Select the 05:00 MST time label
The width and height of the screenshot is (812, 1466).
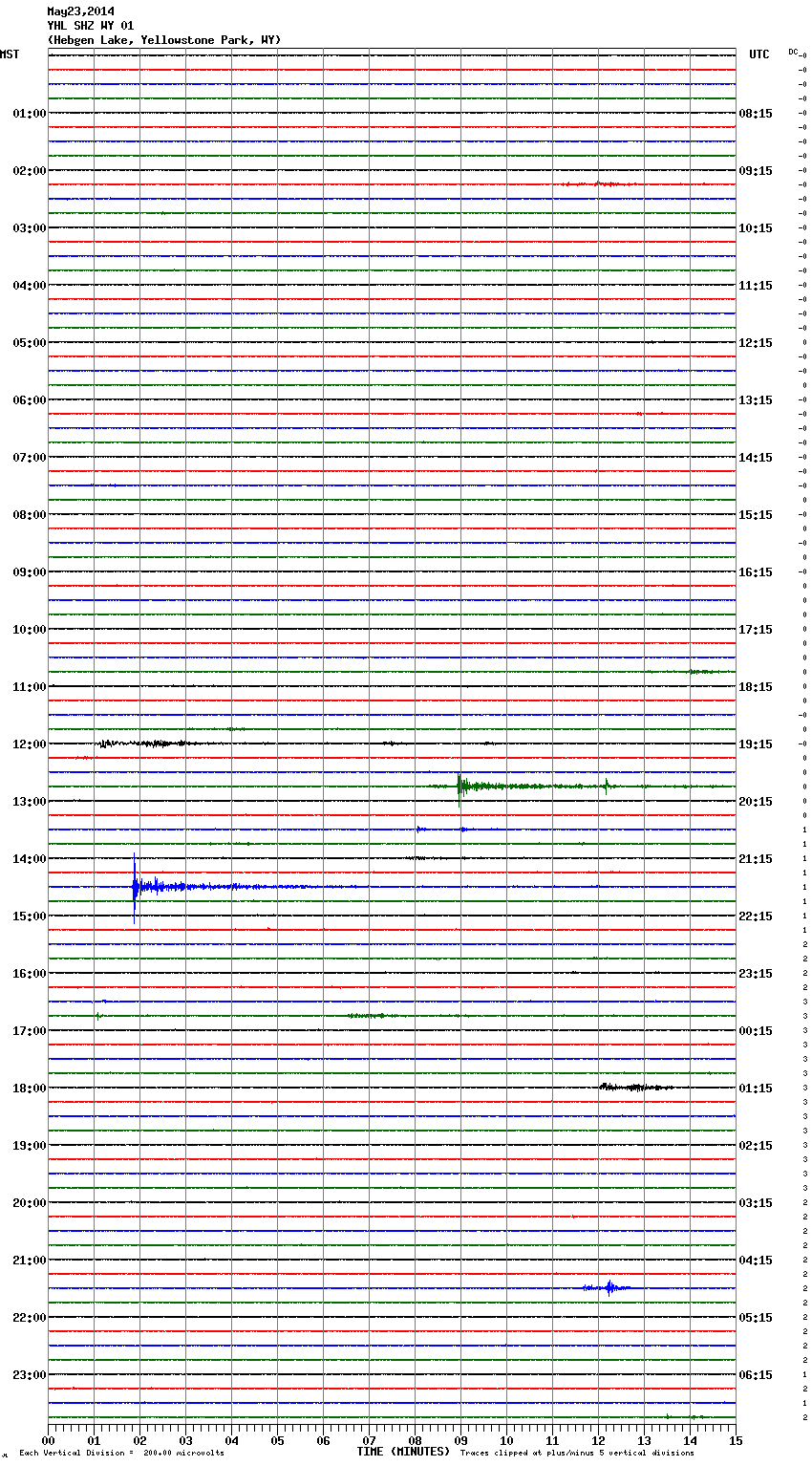30,343
